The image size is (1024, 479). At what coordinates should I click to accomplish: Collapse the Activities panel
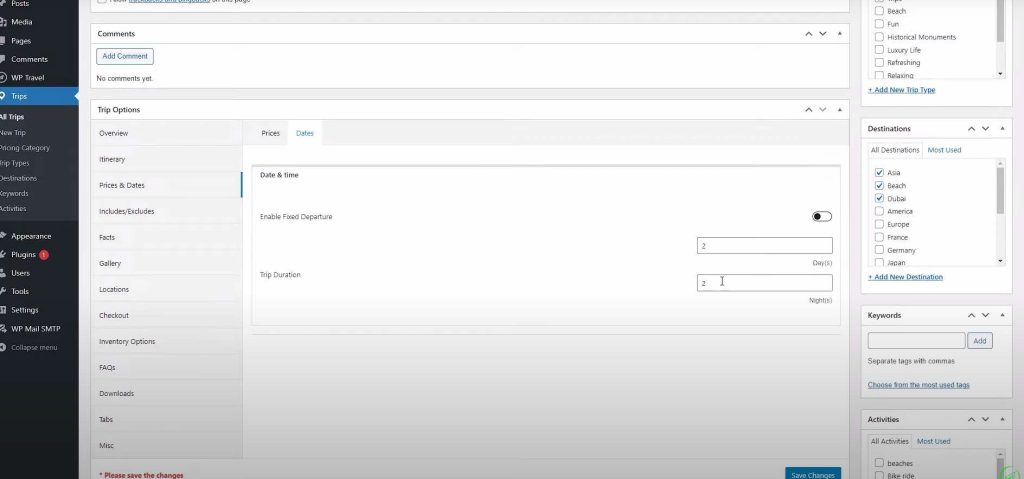pos(1002,420)
